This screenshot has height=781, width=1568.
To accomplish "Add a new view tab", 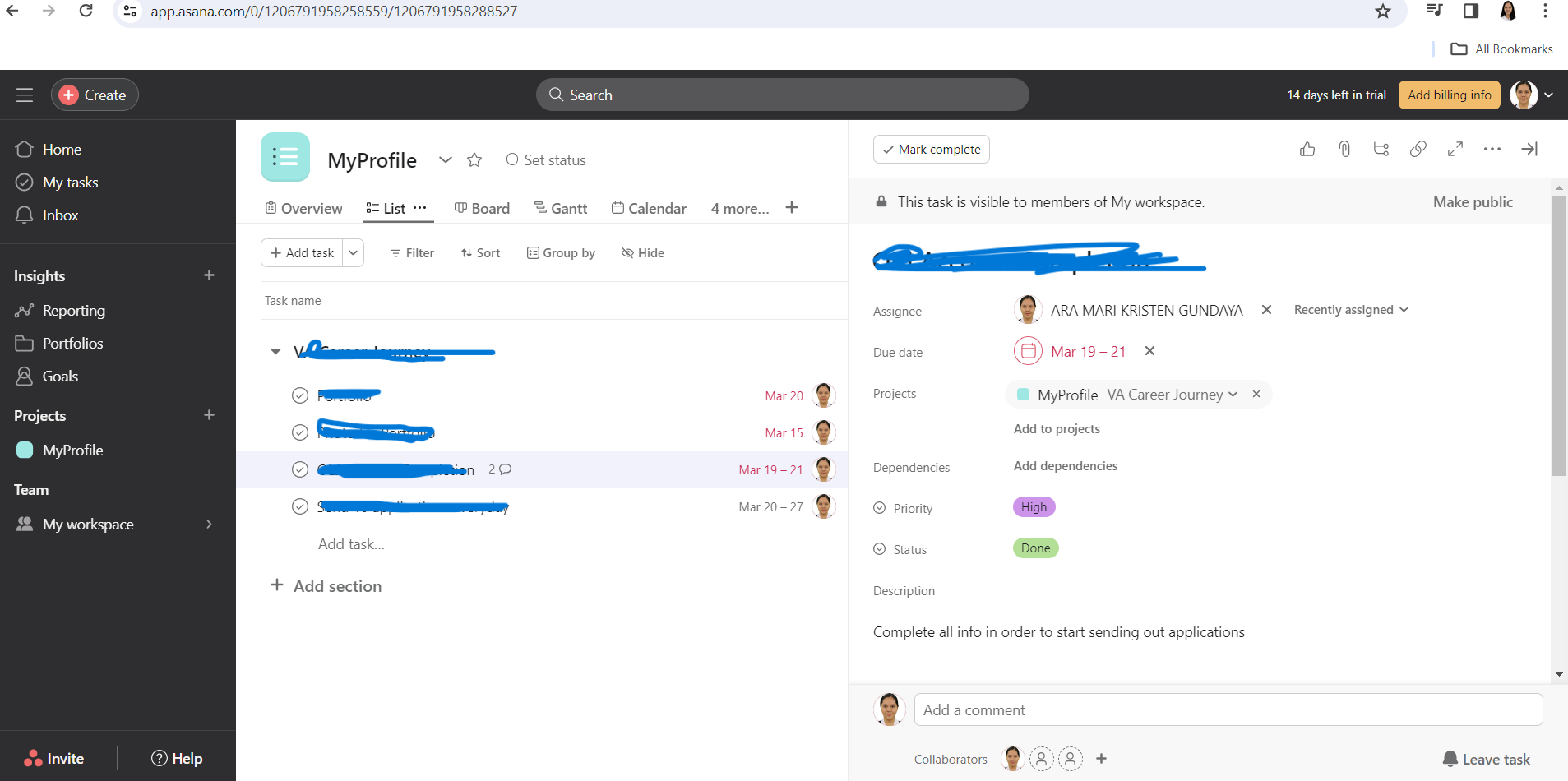I will [792, 208].
